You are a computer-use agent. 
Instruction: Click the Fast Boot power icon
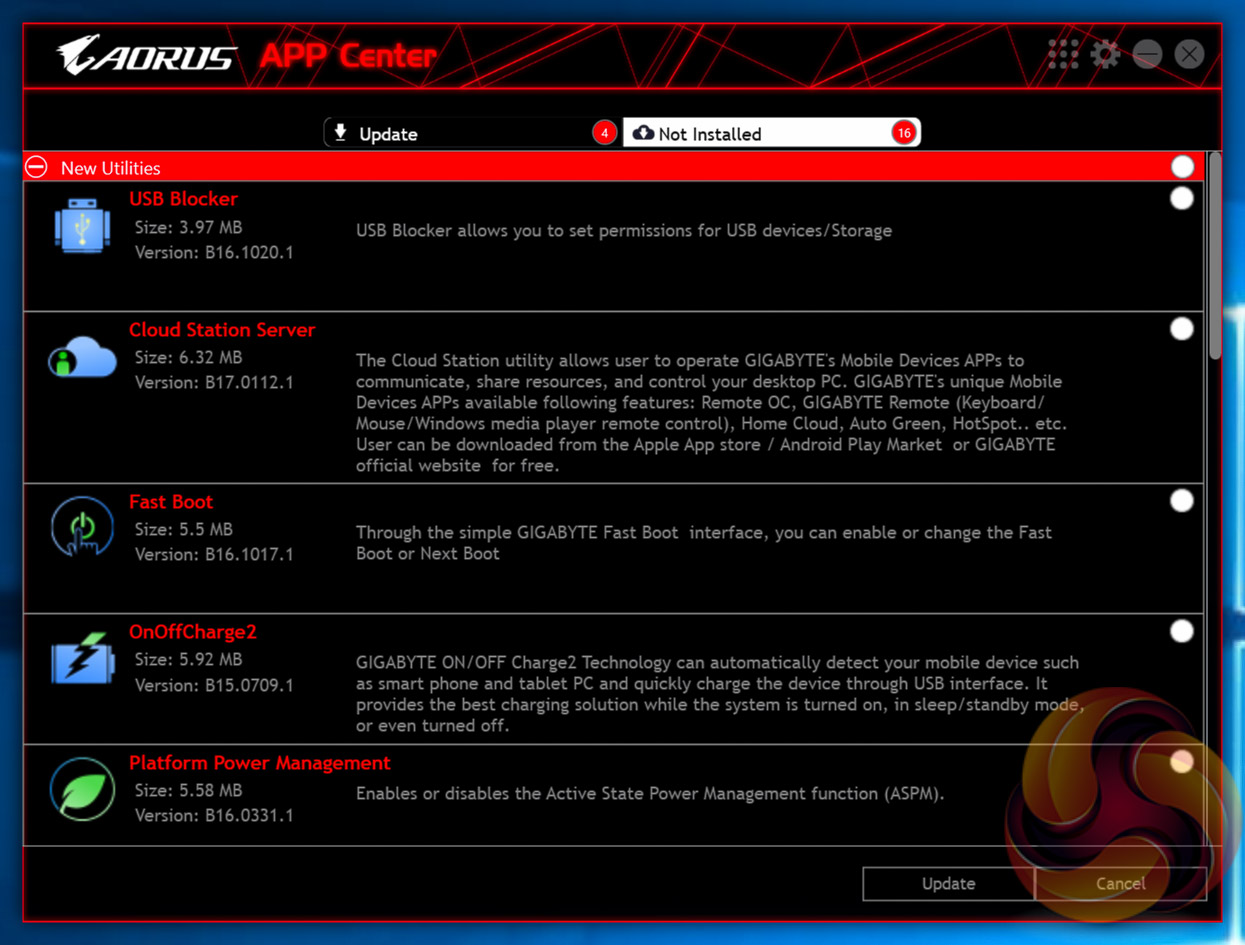pos(82,527)
